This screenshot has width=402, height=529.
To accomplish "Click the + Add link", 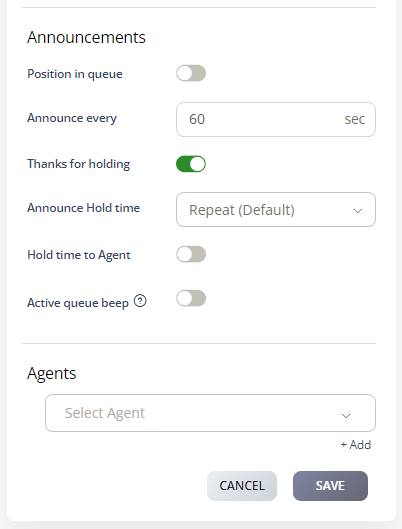I will pos(356,445).
